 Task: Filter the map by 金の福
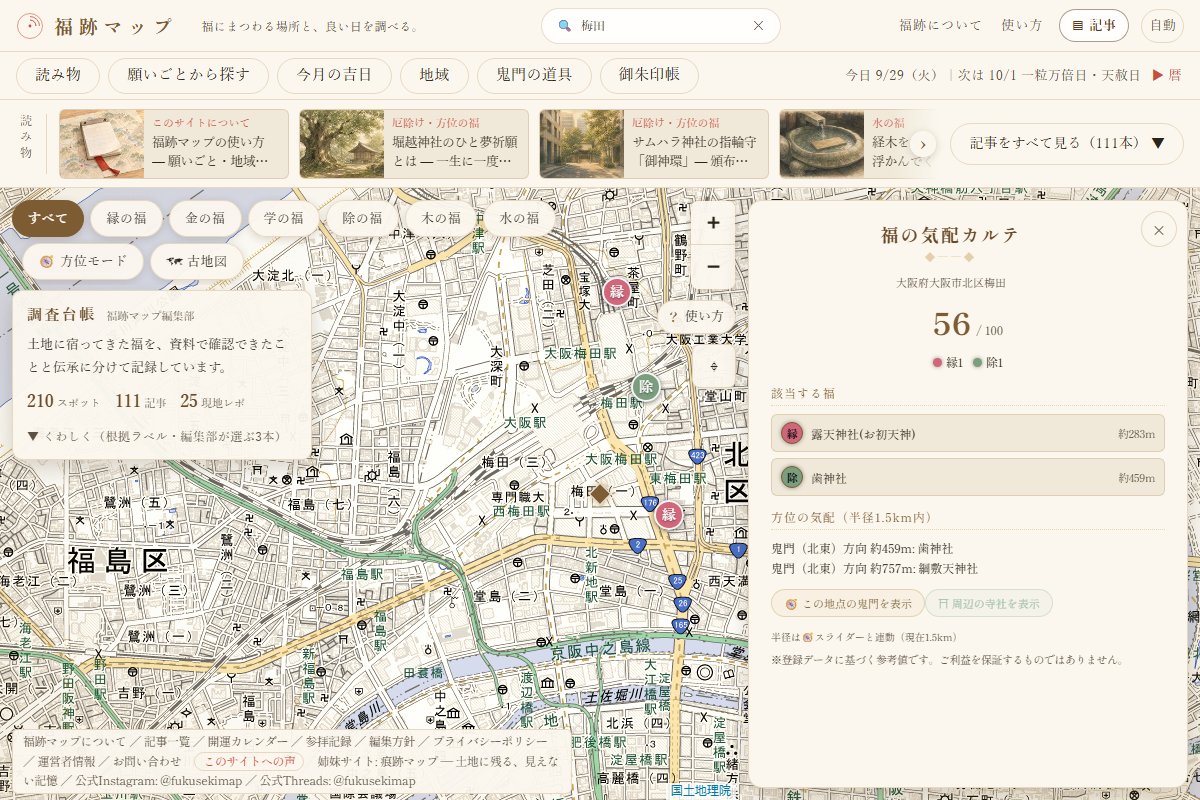pos(205,218)
